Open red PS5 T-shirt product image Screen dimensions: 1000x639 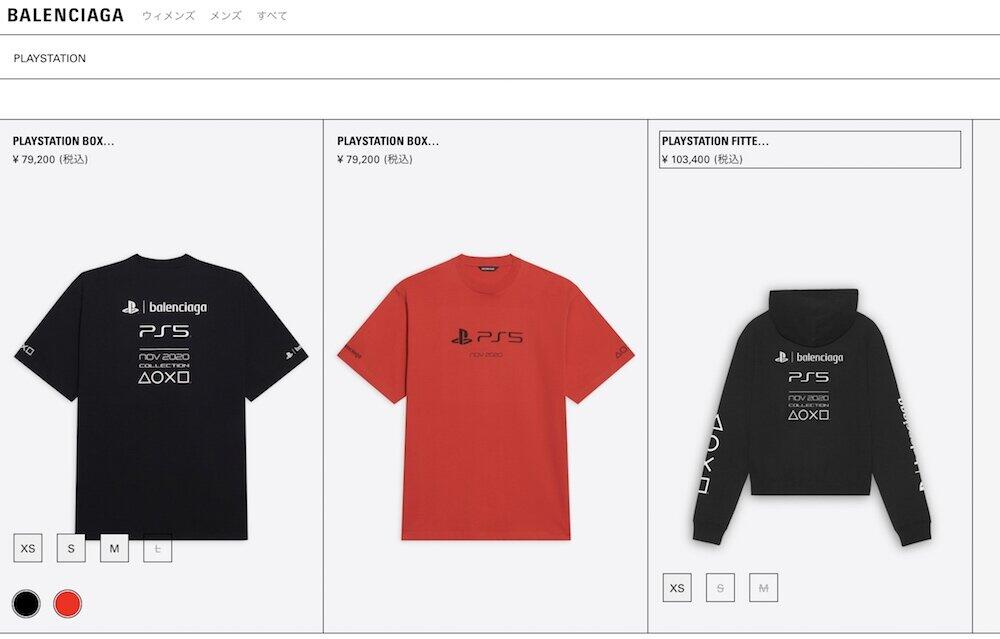click(x=486, y=397)
